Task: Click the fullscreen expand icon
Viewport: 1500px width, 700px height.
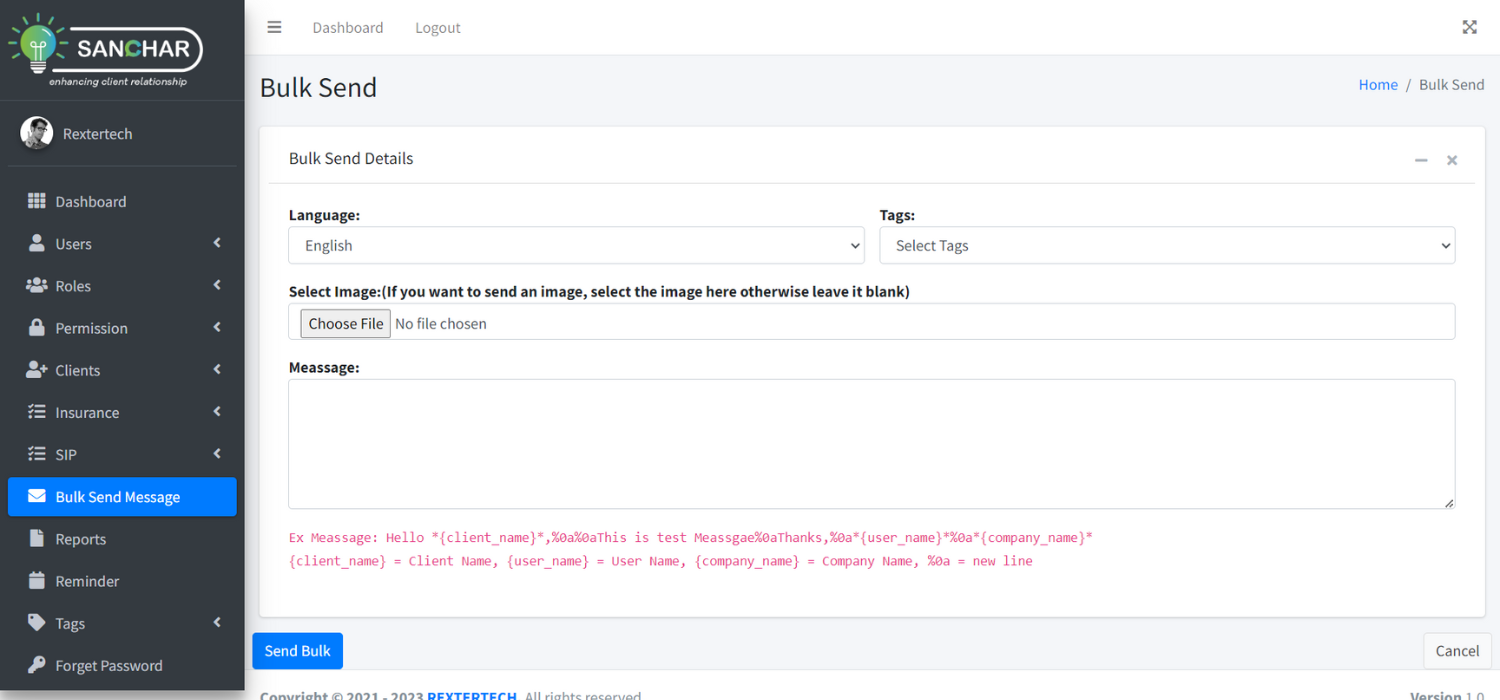Action: point(1469,27)
